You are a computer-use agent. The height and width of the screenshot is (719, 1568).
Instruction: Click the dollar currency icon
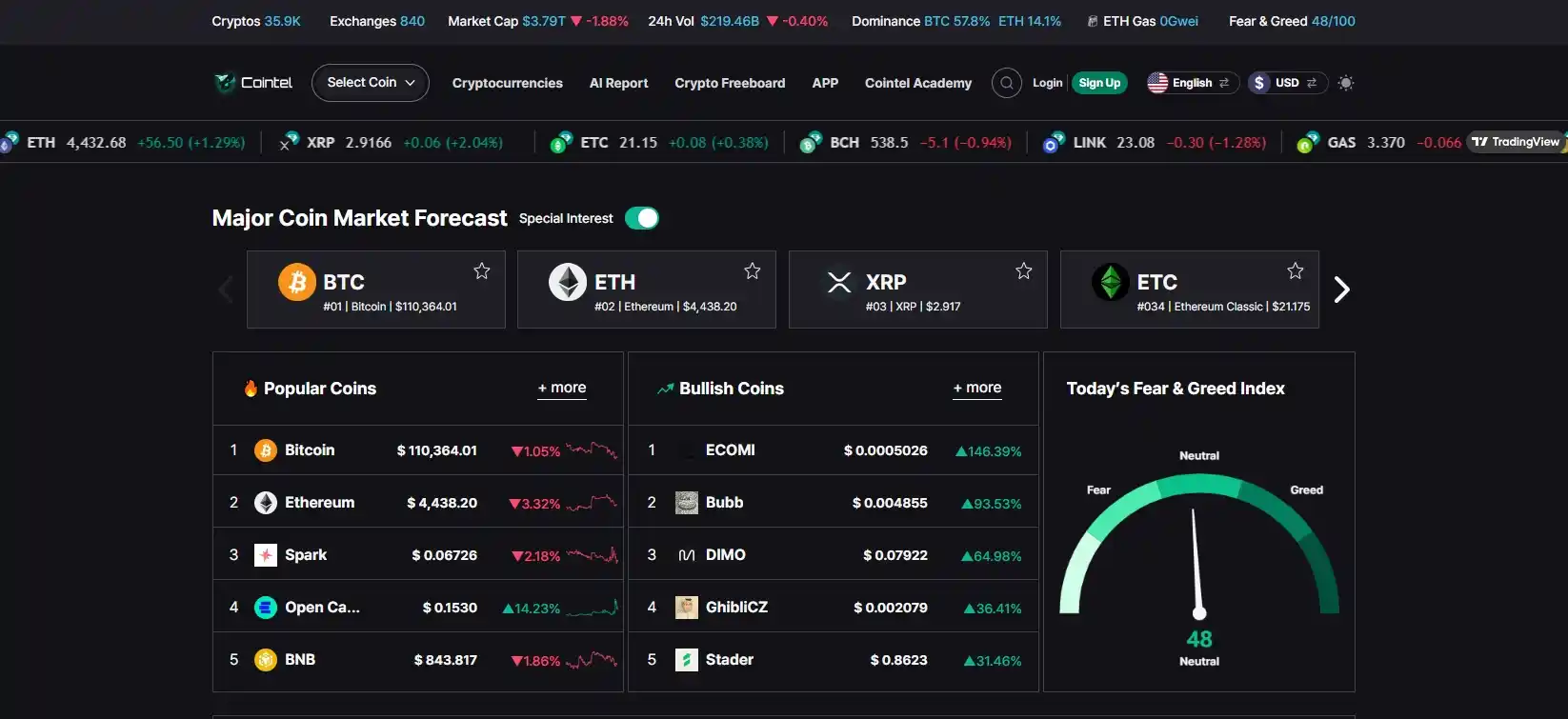[x=1259, y=83]
